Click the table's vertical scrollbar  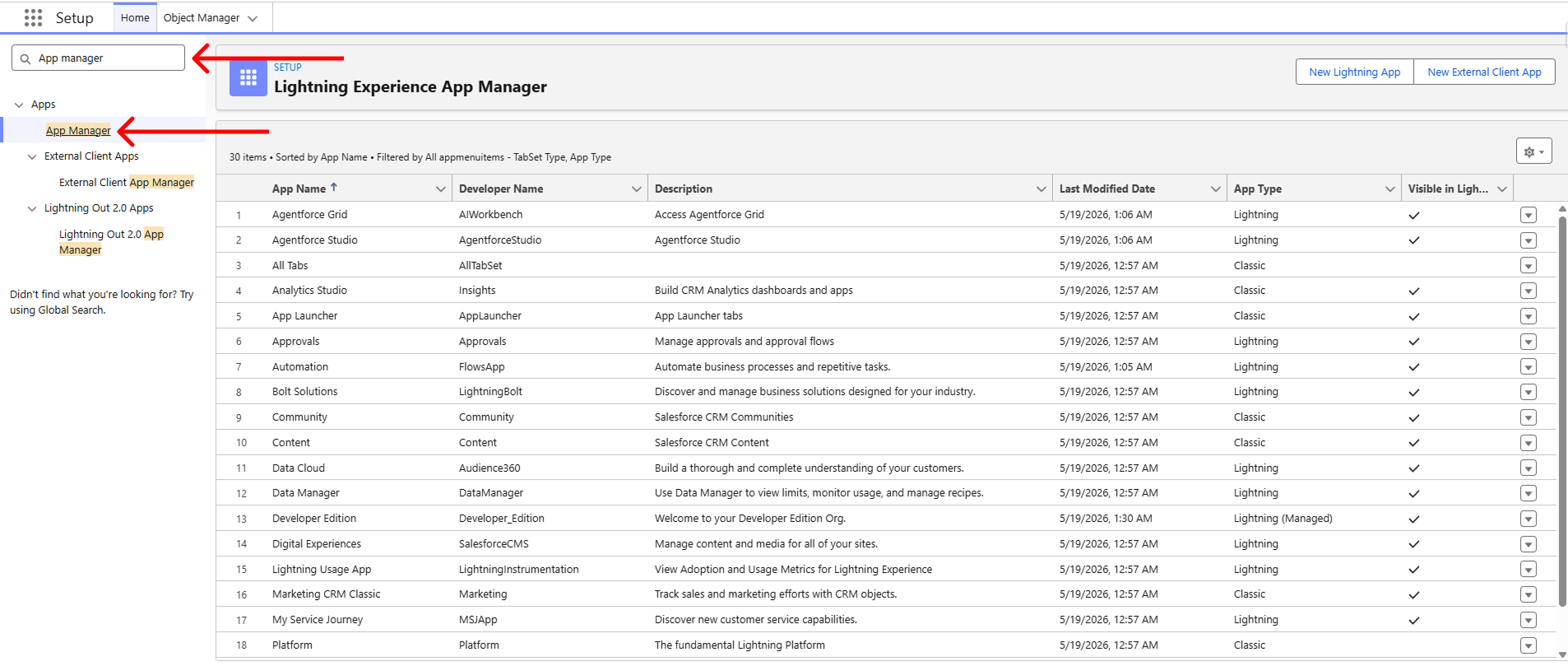[x=1562, y=412]
